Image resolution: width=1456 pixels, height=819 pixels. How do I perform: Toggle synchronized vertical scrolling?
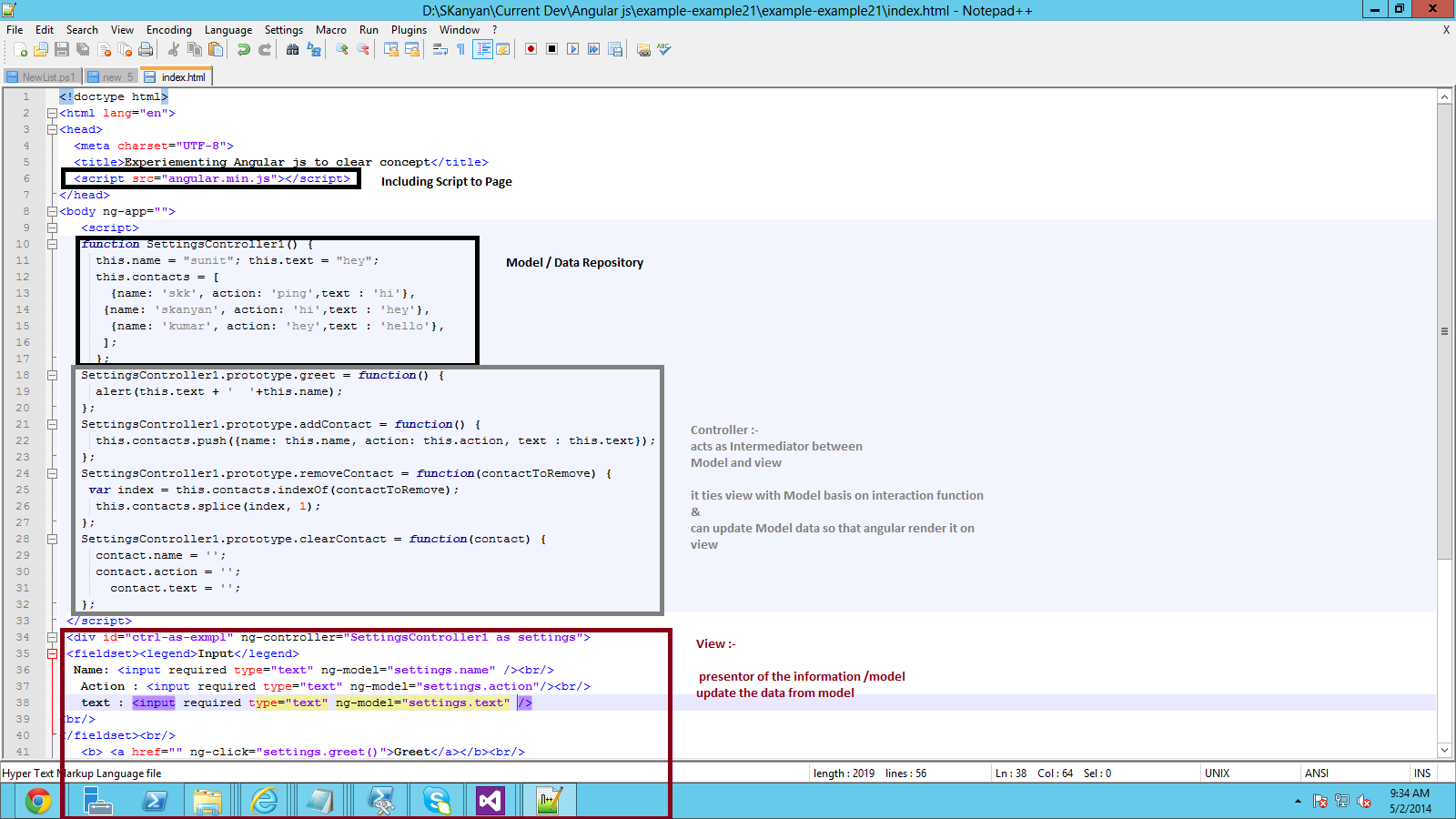[x=391, y=50]
